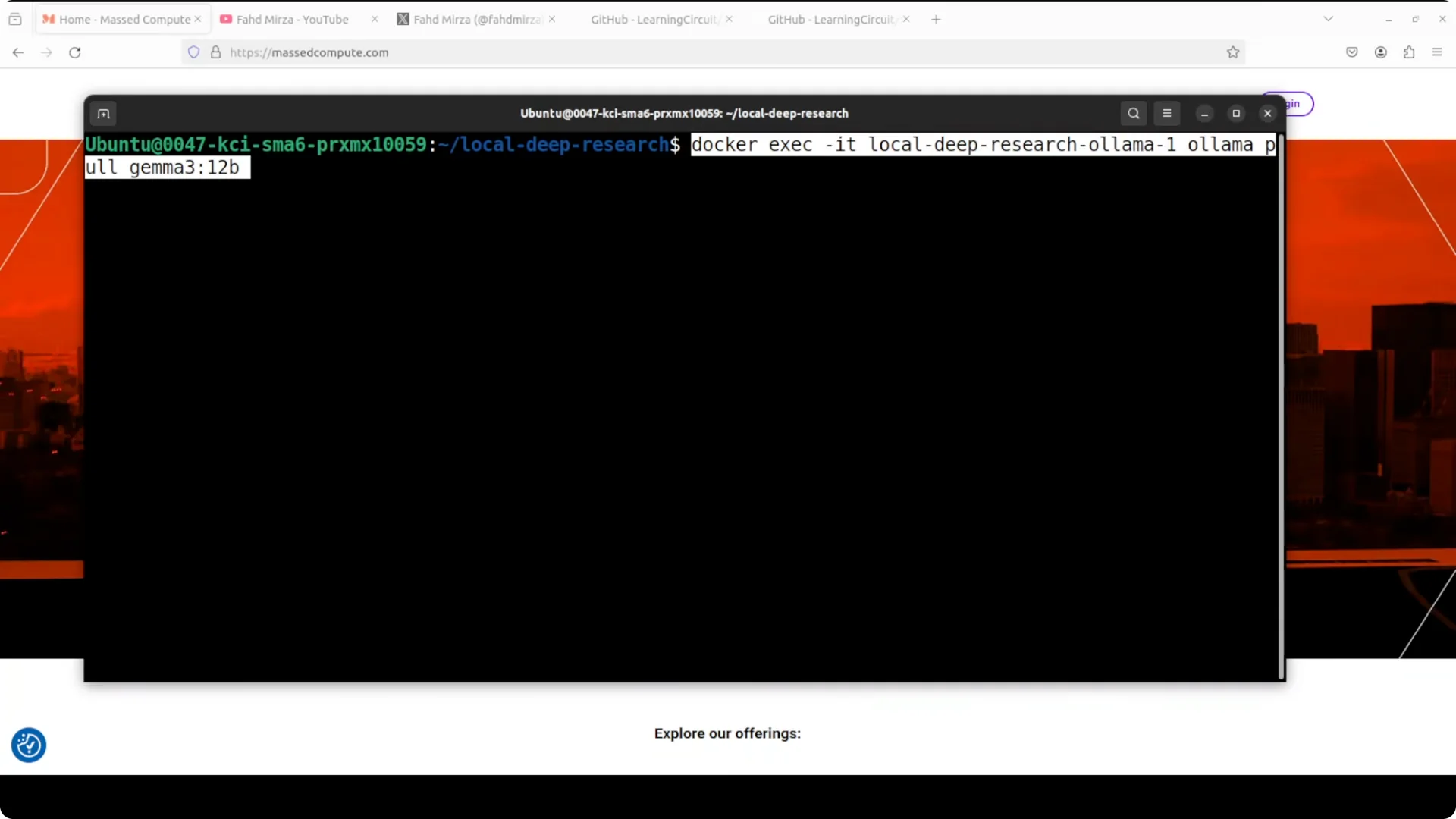
Task: Bookmark this page with star icon
Action: [x=1233, y=52]
